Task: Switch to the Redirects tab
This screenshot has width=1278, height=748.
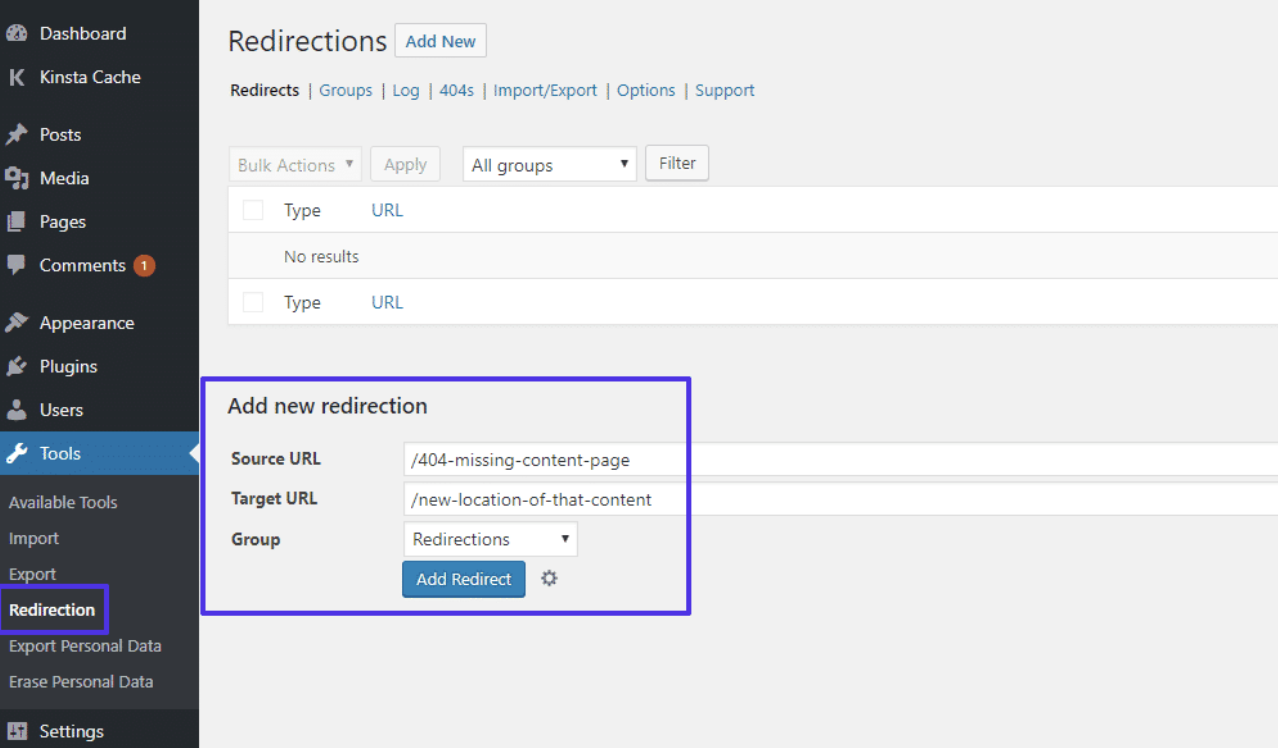Action: (x=265, y=90)
